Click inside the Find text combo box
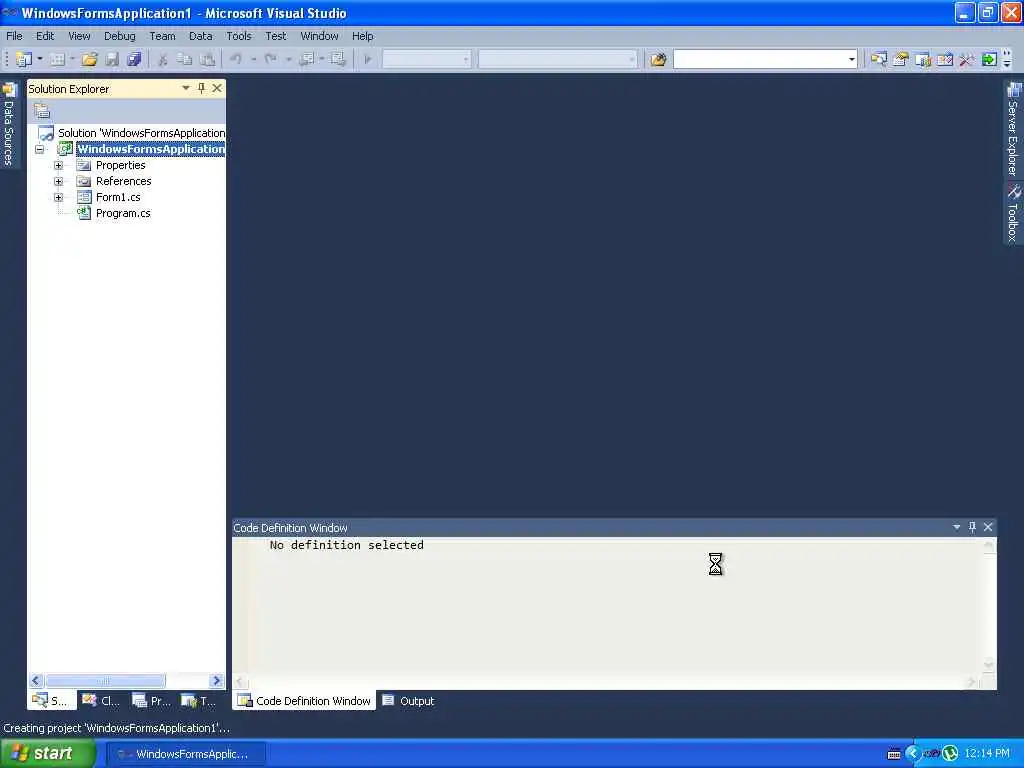This screenshot has width=1024, height=768. pyautogui.click(x=760, y=59)
